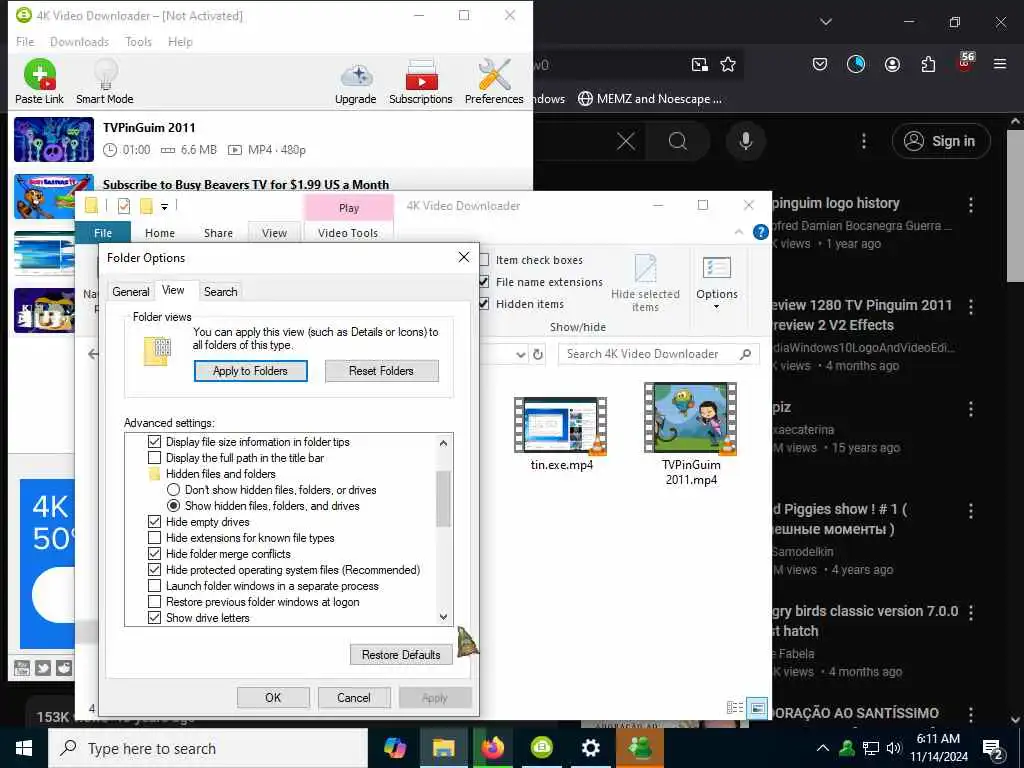
Task: Enable Launch folder windows in separate process
Action: 154,586
